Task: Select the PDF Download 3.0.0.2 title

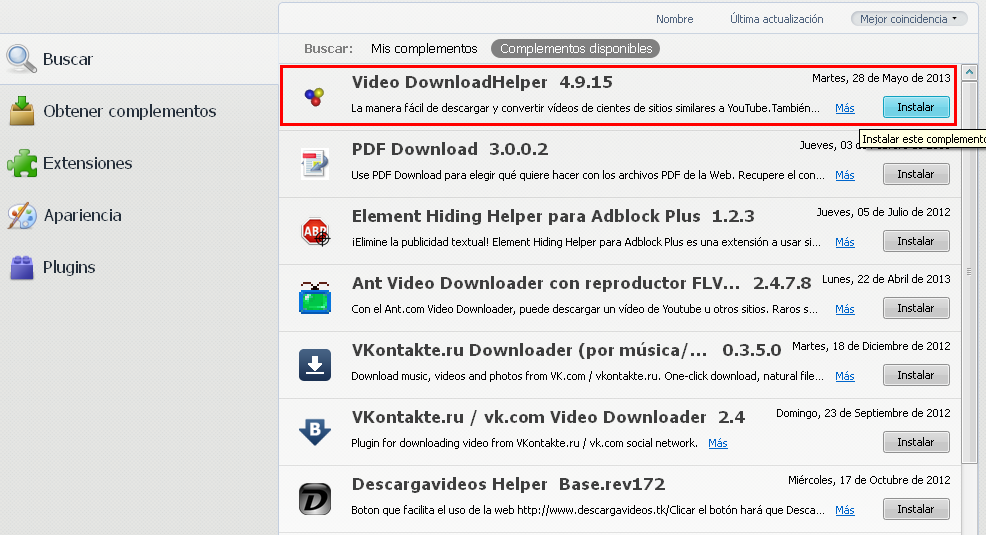Action: click(450, 149)
